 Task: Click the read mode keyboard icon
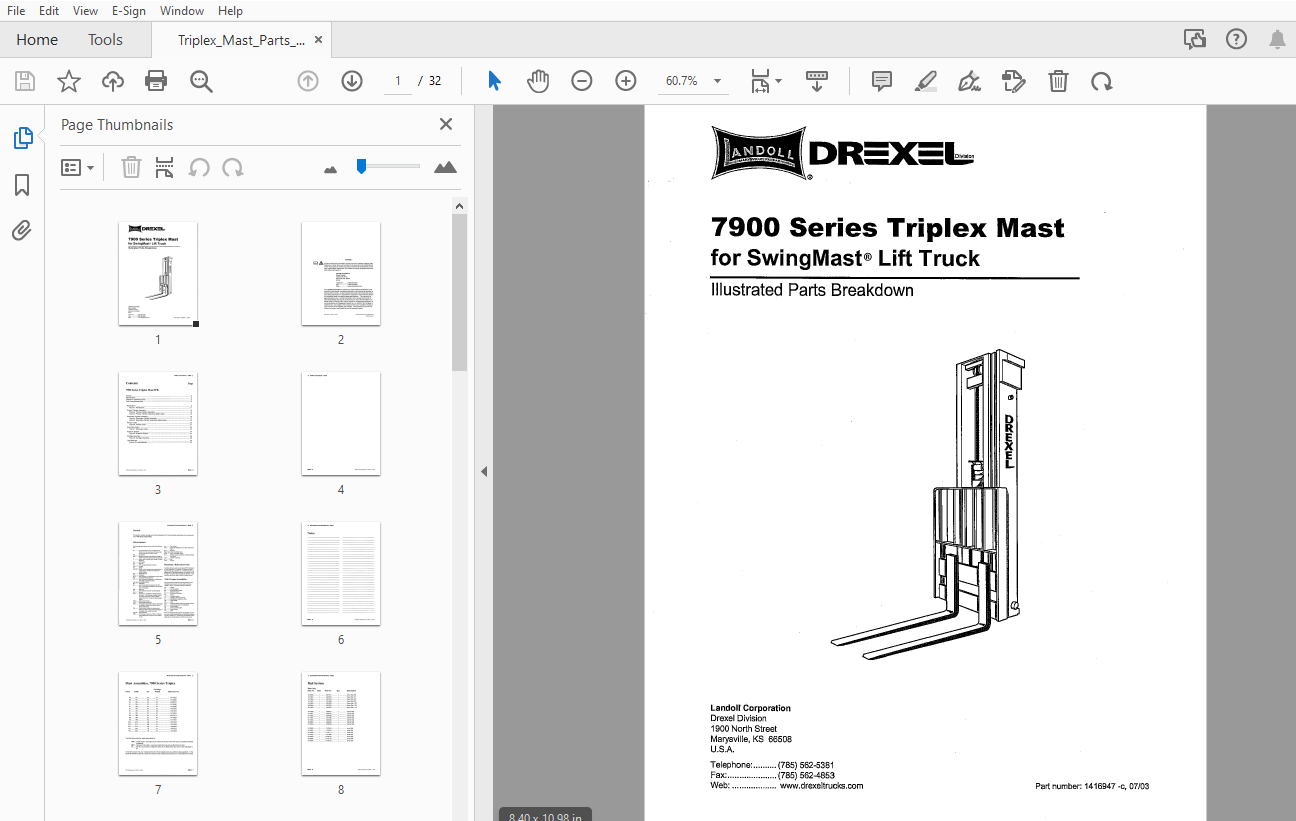tap(817, 81)
